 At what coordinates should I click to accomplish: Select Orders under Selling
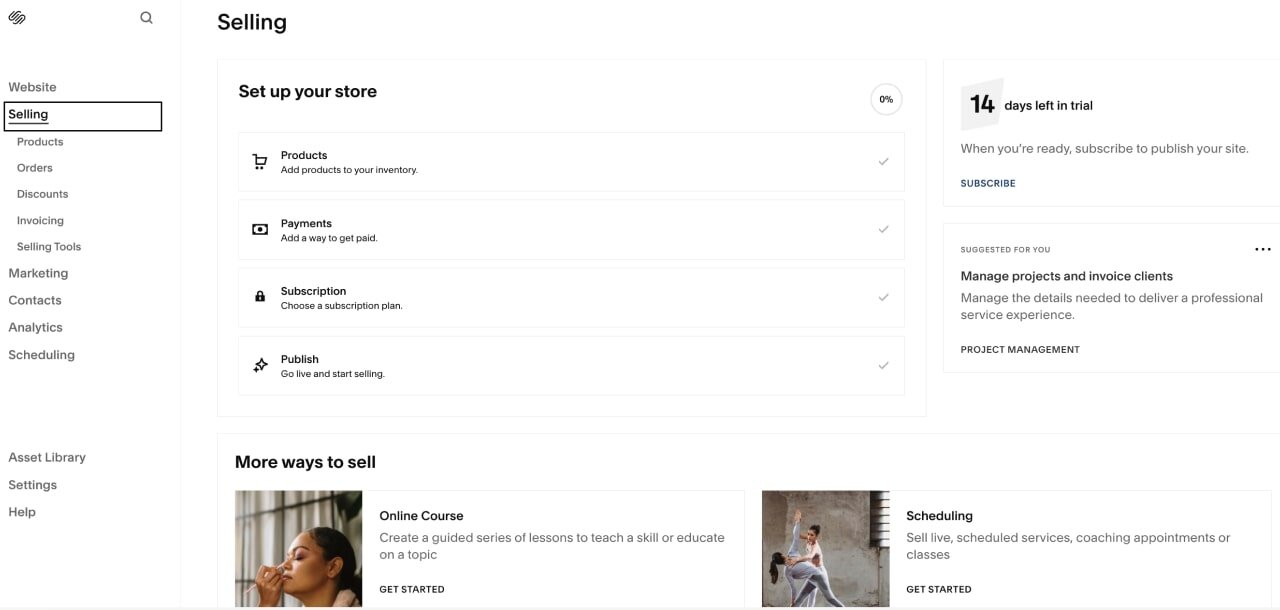click(x=35, y=168)
